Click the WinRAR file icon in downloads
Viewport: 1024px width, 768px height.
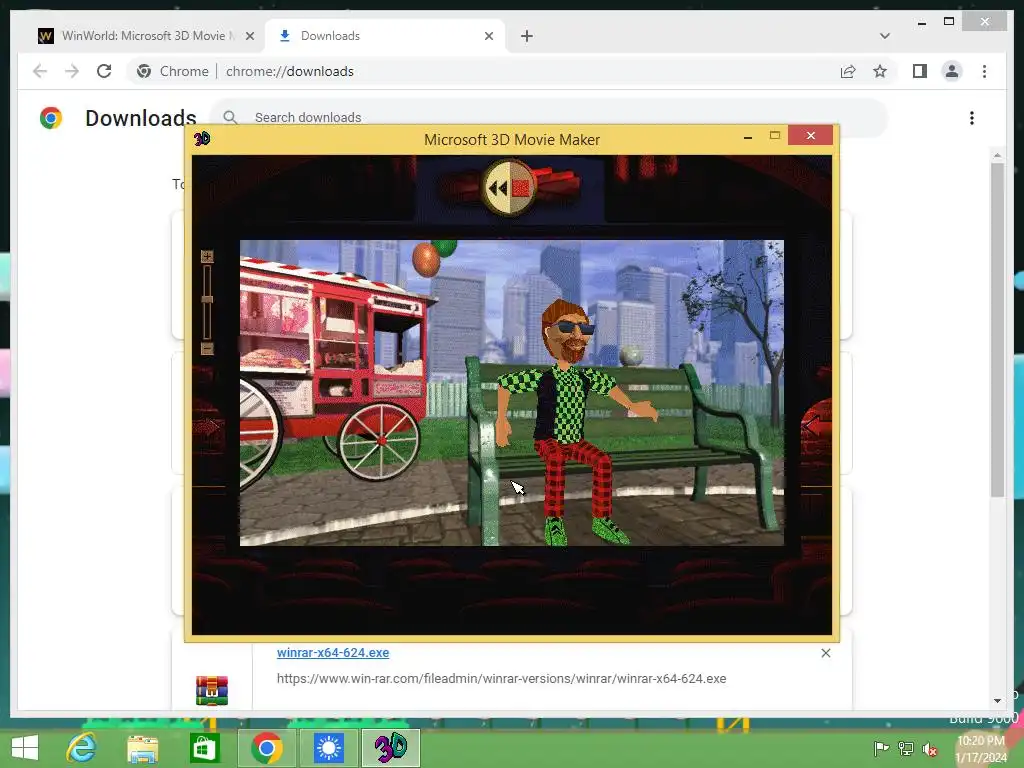pos(212,690)
